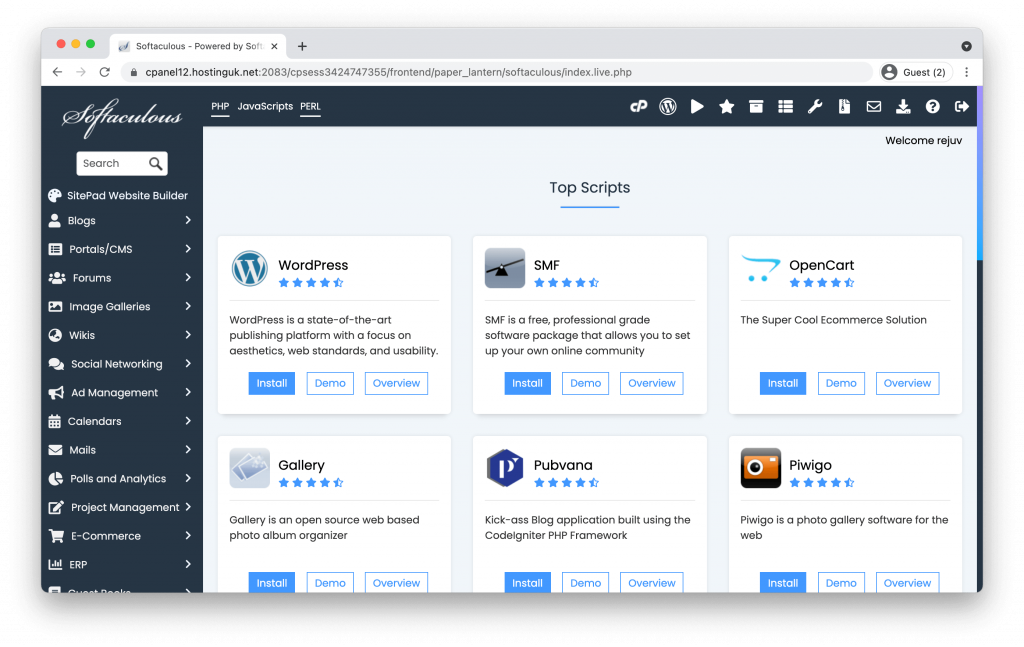This screenshot has height=647, width=1024.
Task: Open the list view installations icon
Action: click(x=785, y=106)
